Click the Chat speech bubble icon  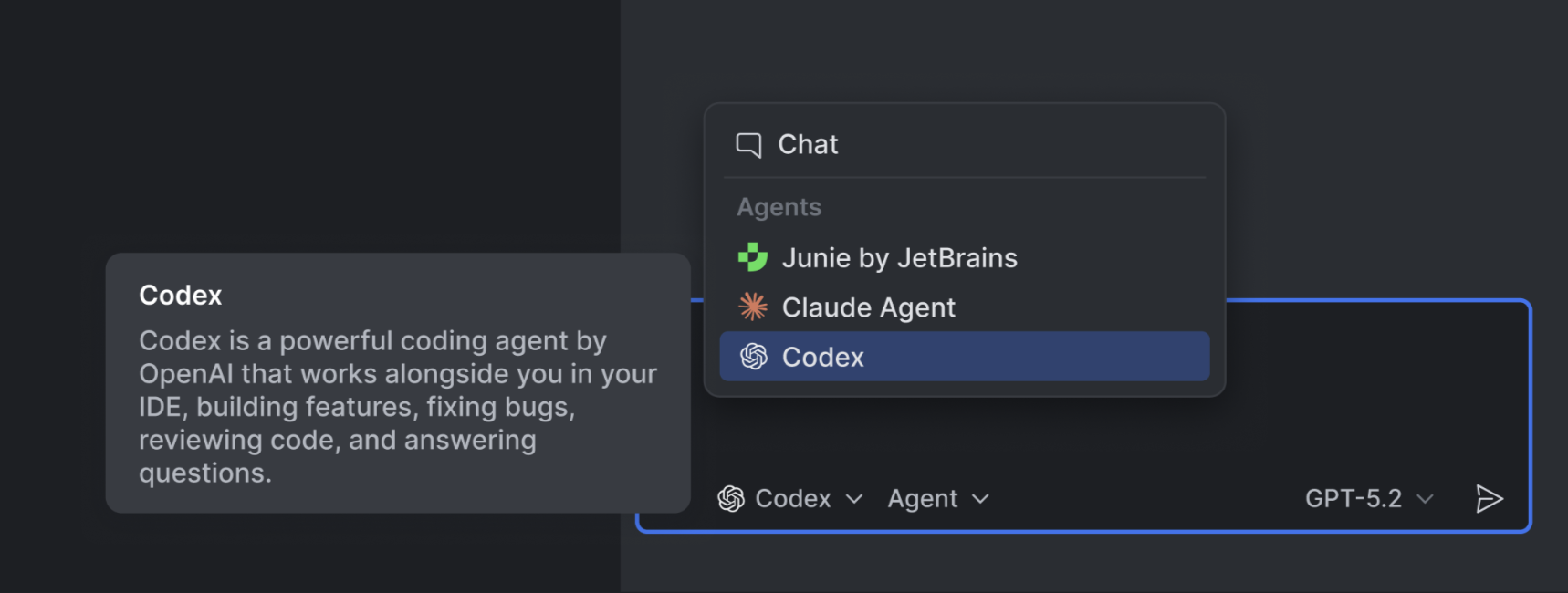[x=748, y=145]
